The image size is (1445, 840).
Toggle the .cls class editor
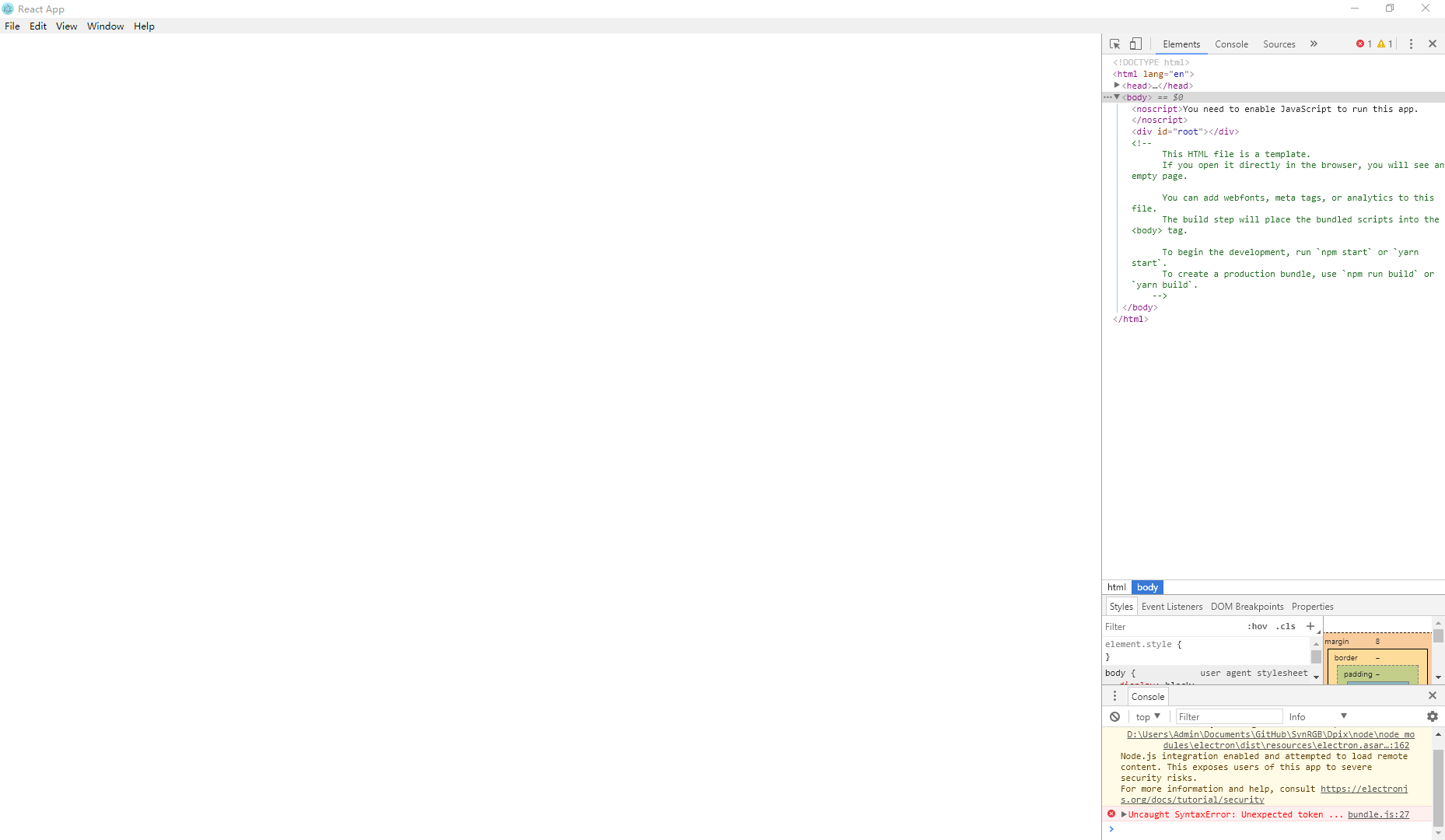coord(1286,626)
